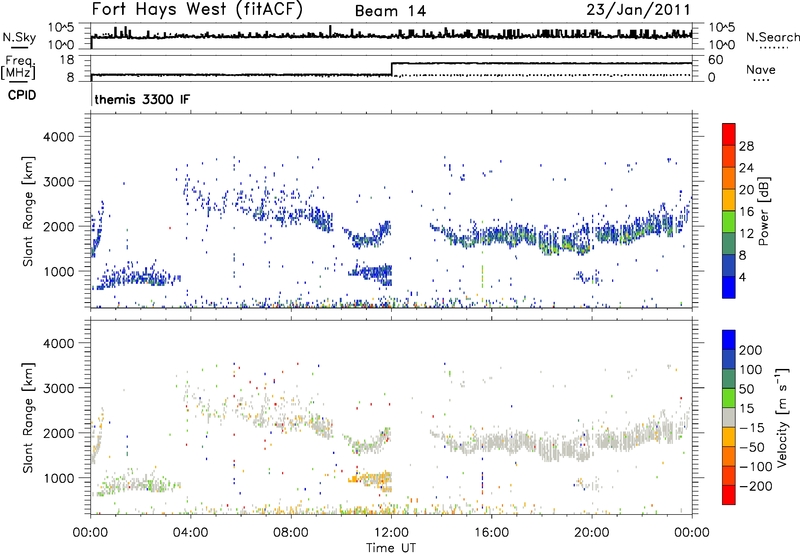Click the '18' frequency axis tick label
The width and height of the screenshot is (800, 554).
coord(67,60)
